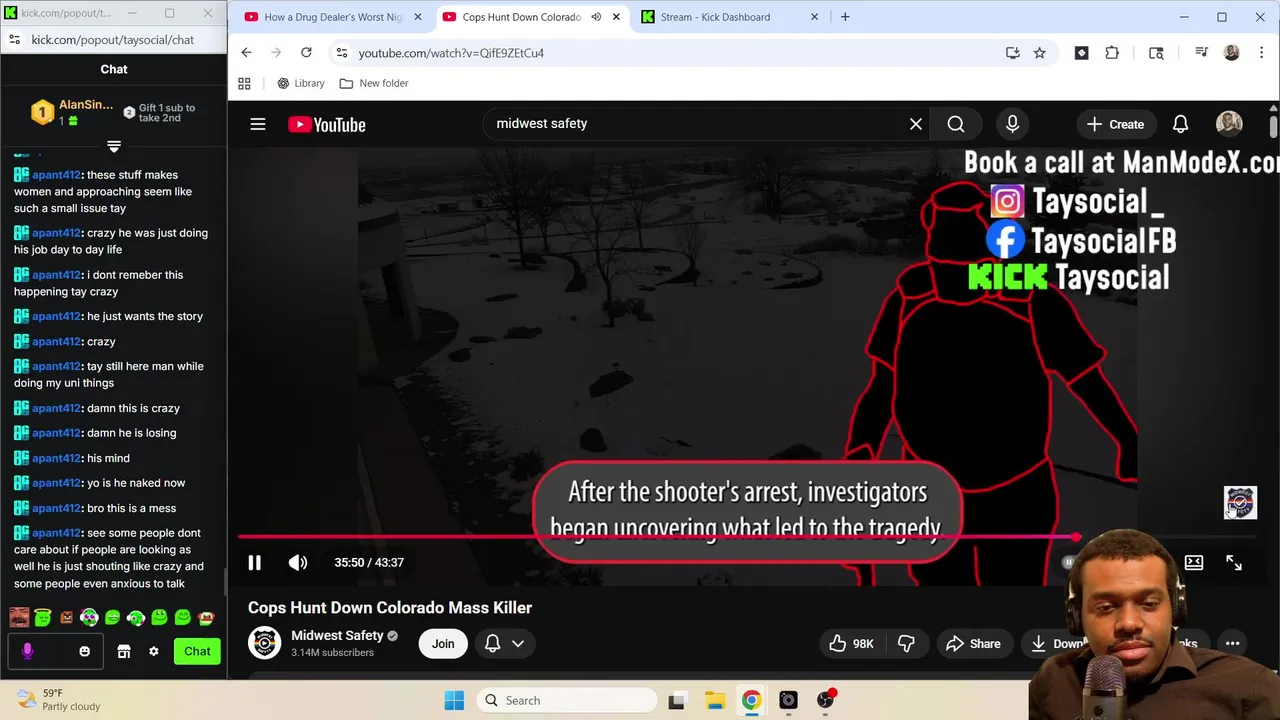Open the Midwest Safety channel name link
Image resolution: width=1280 pixels, height=720 pixels.
(337, 636)
